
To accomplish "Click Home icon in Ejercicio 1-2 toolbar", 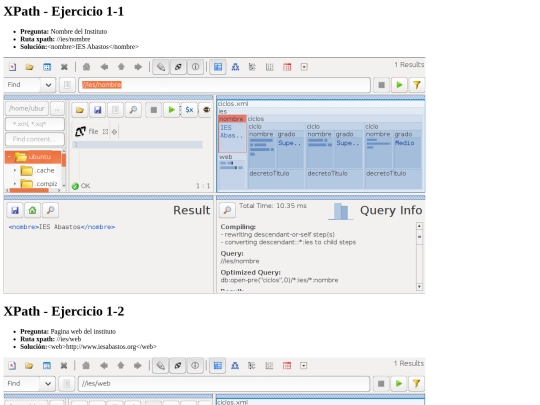I will (x=86, y=365).
